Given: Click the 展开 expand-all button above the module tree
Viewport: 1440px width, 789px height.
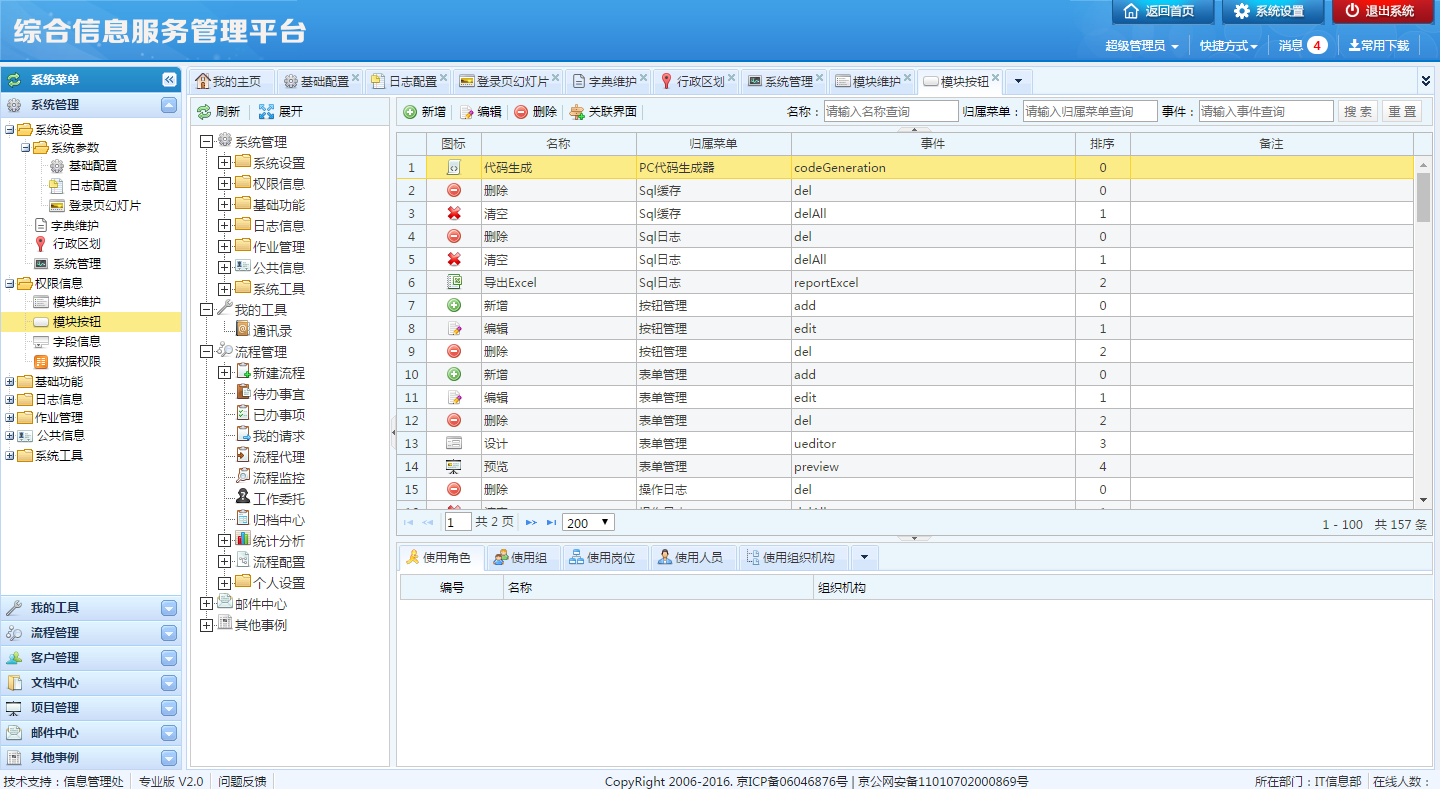Looking at the screenshot, I should [x=280, y=112].
